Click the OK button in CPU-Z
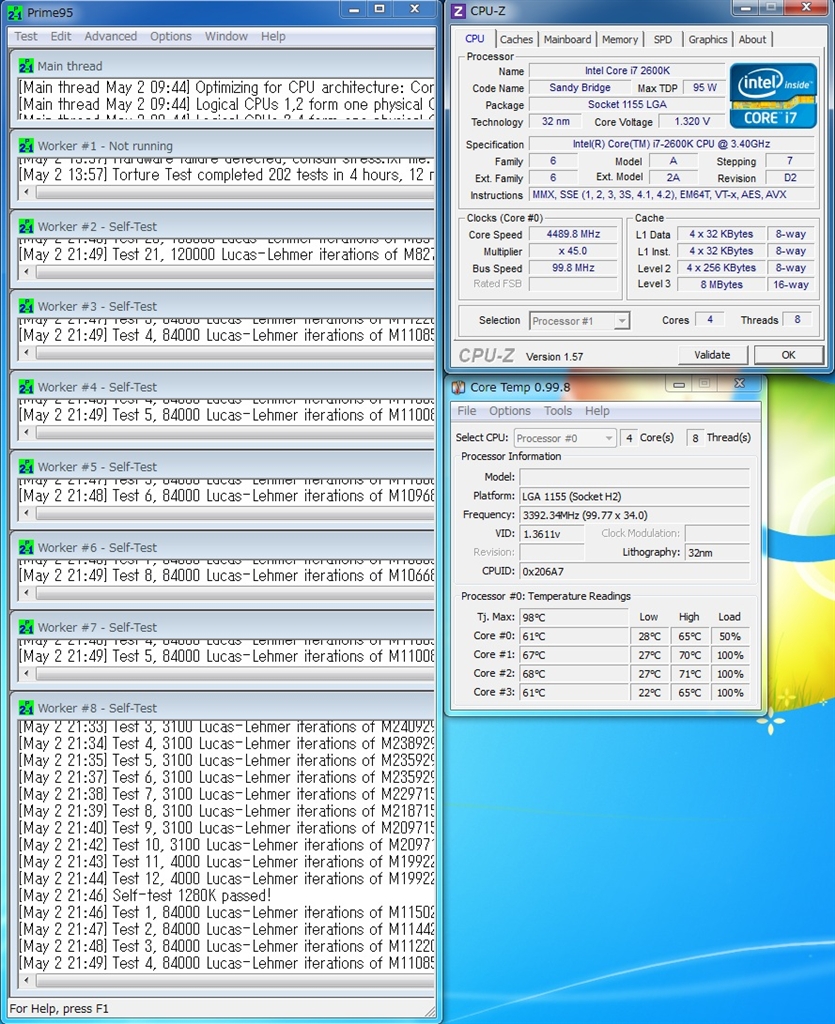 coord(789,355)
